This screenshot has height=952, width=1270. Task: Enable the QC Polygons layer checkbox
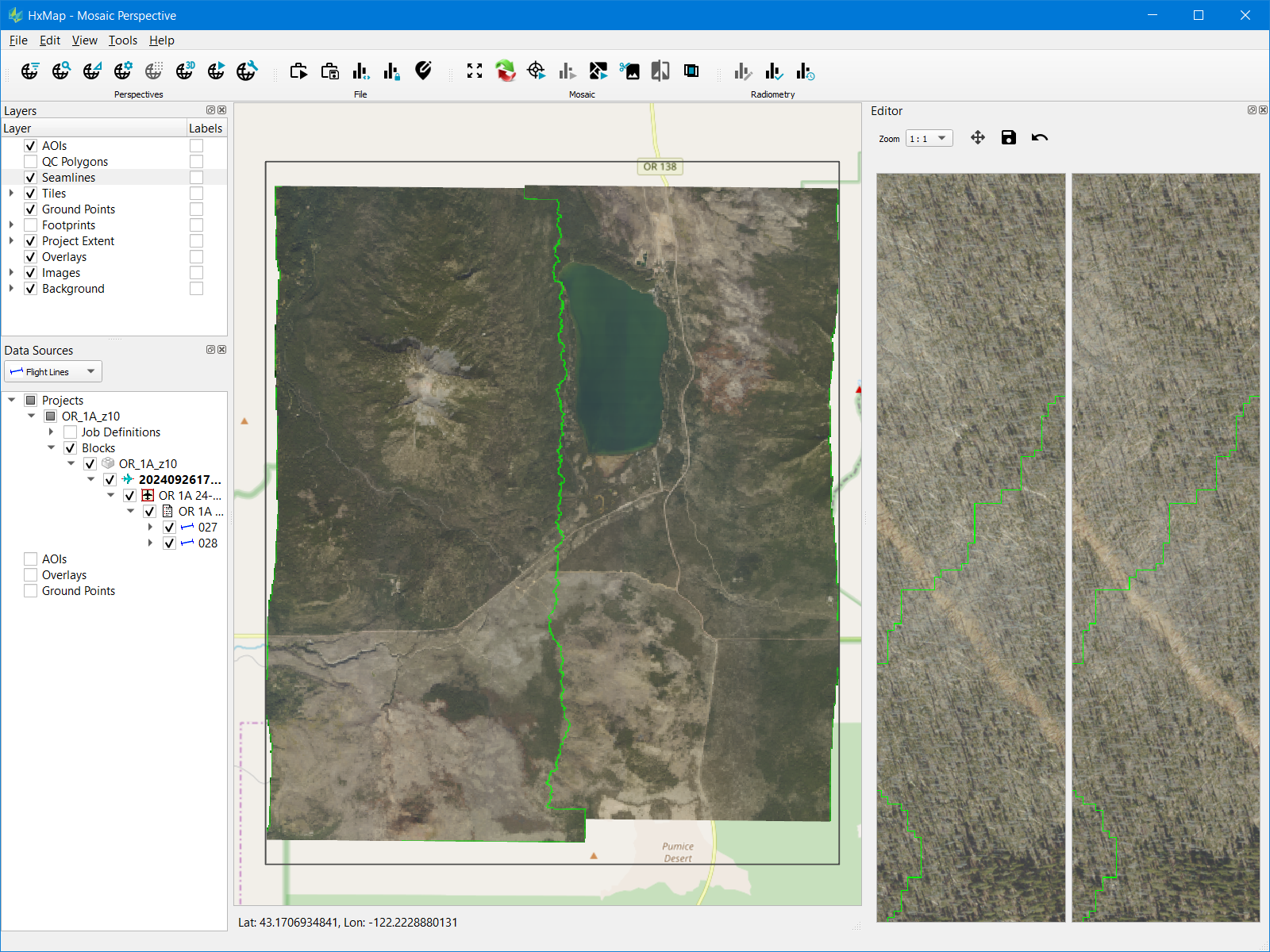point(31,162)
